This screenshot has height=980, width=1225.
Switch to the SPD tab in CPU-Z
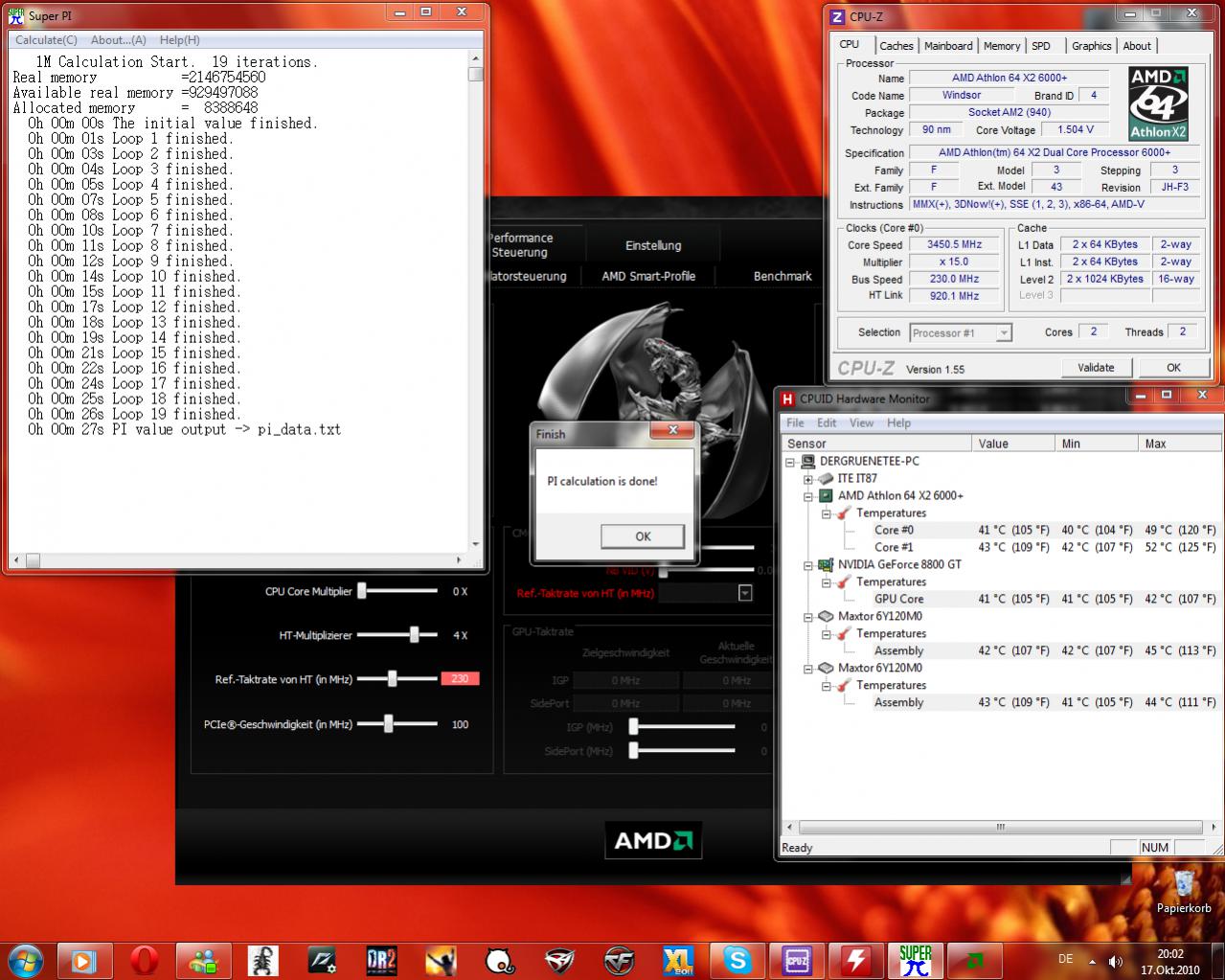pos(1041,46)
